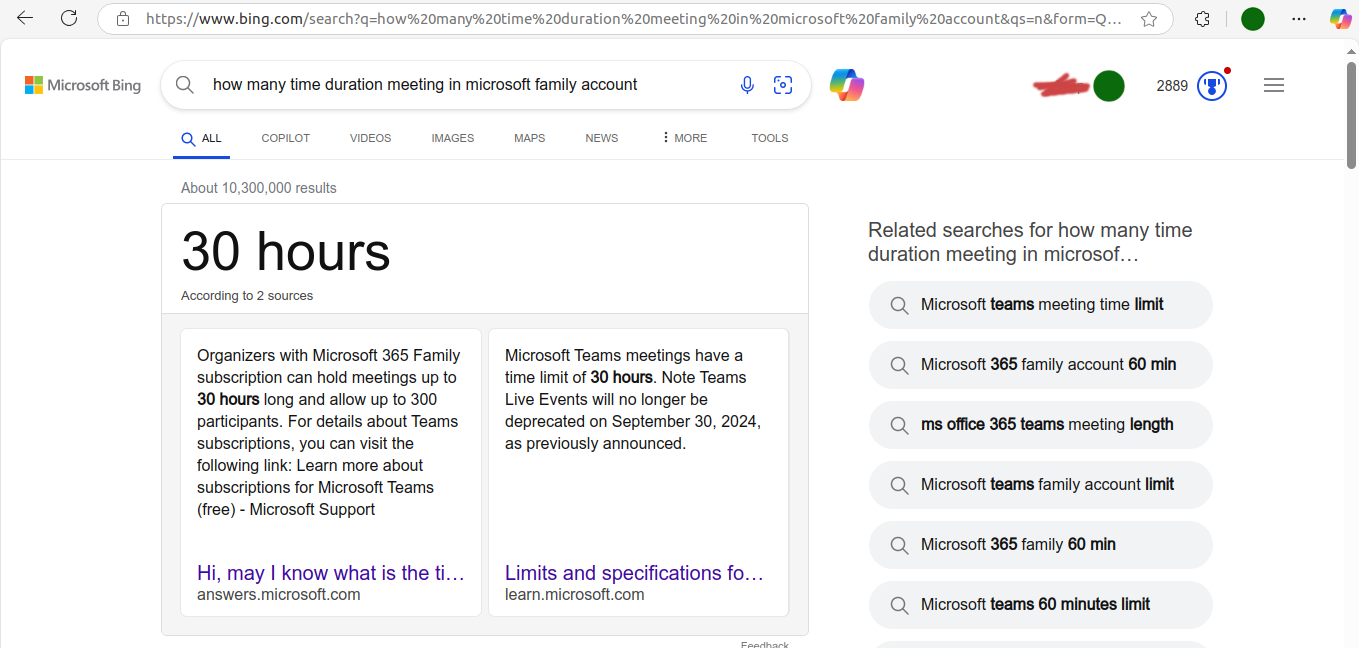
Task: Open the Bing hamburger menu
Action: click(x=1274, y=85)
